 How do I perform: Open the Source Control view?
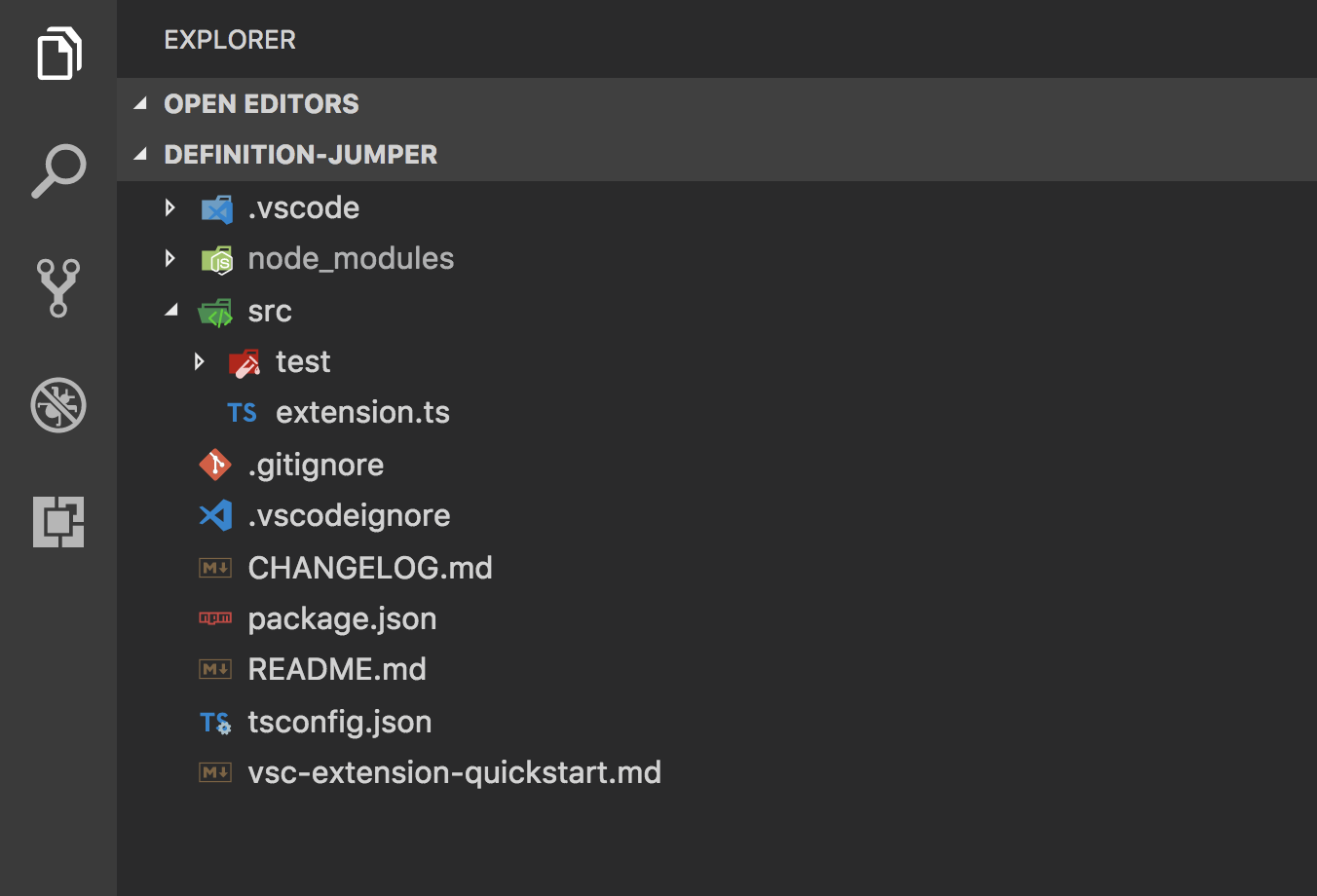[58, 288]
